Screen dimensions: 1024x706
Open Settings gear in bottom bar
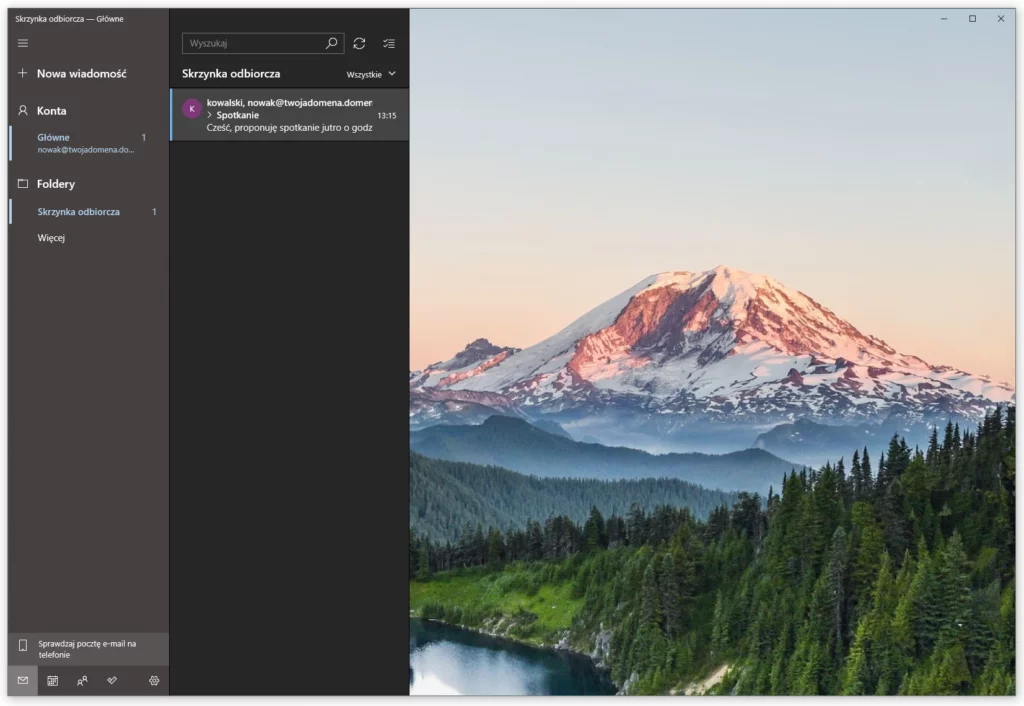click(154, 681)
